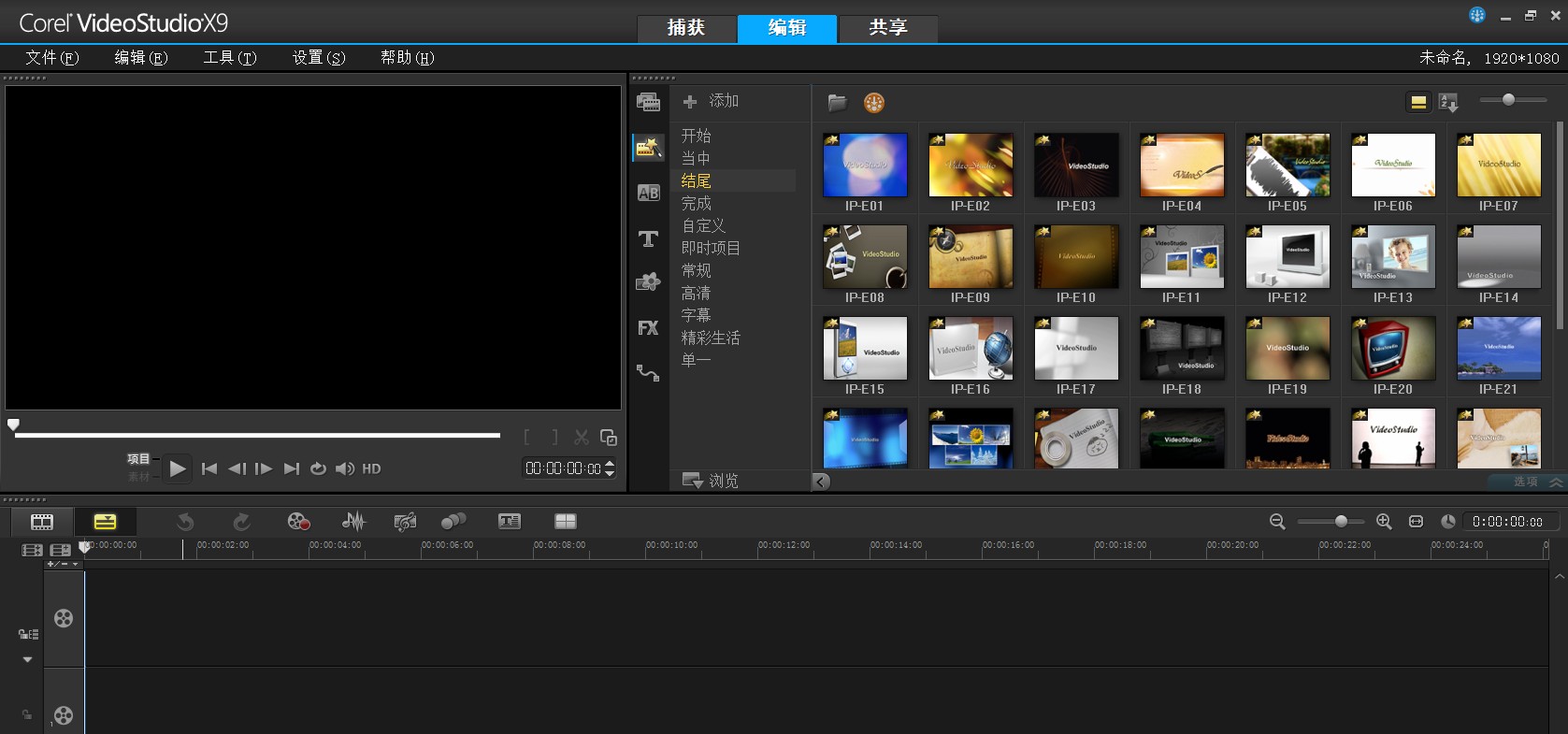The height and width of the screenshot is (734, 1568).
Task: Click the enlarge preview window icon
Action: (x=609, y=438)
